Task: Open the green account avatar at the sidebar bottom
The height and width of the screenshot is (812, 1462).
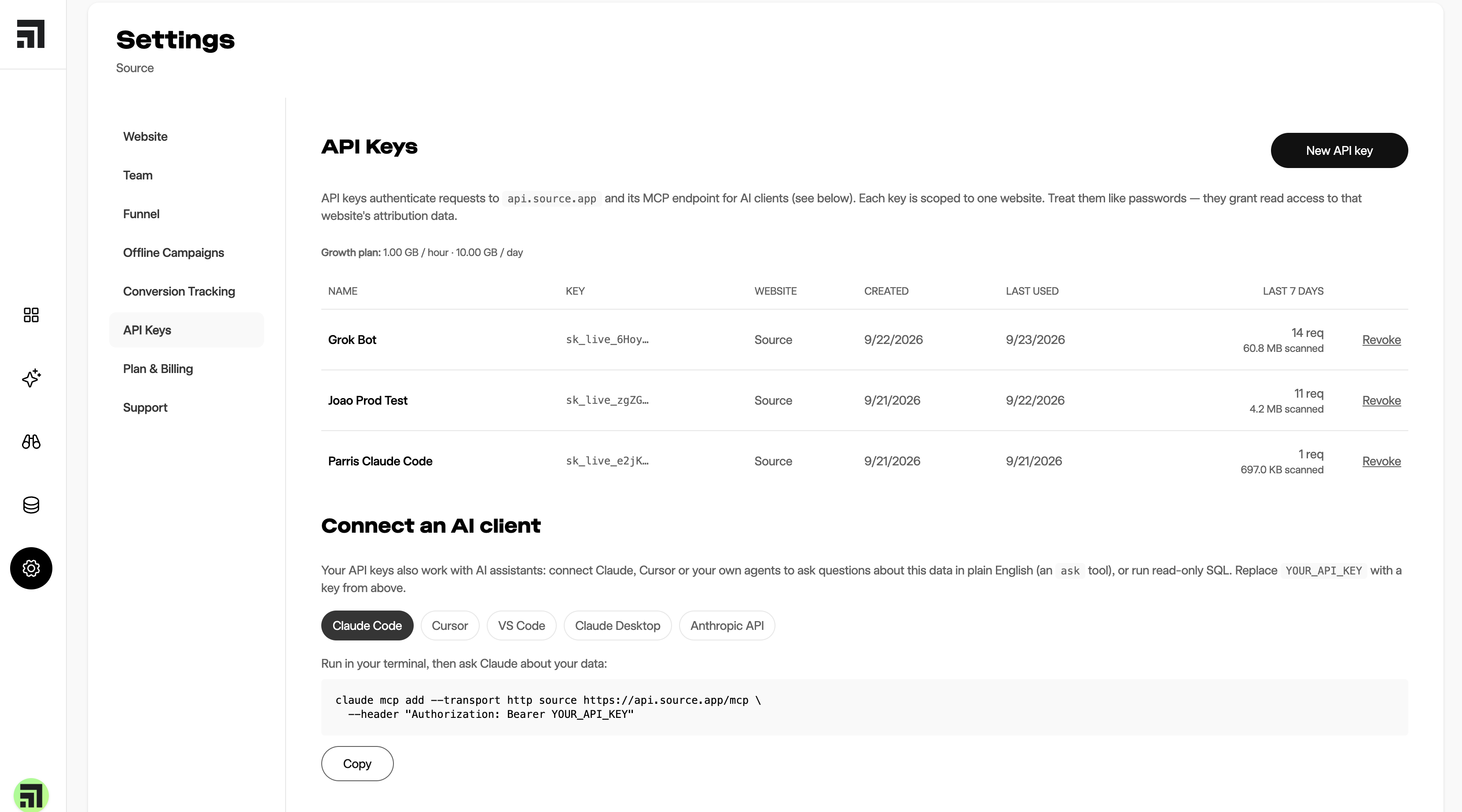Action: point(31,795)
